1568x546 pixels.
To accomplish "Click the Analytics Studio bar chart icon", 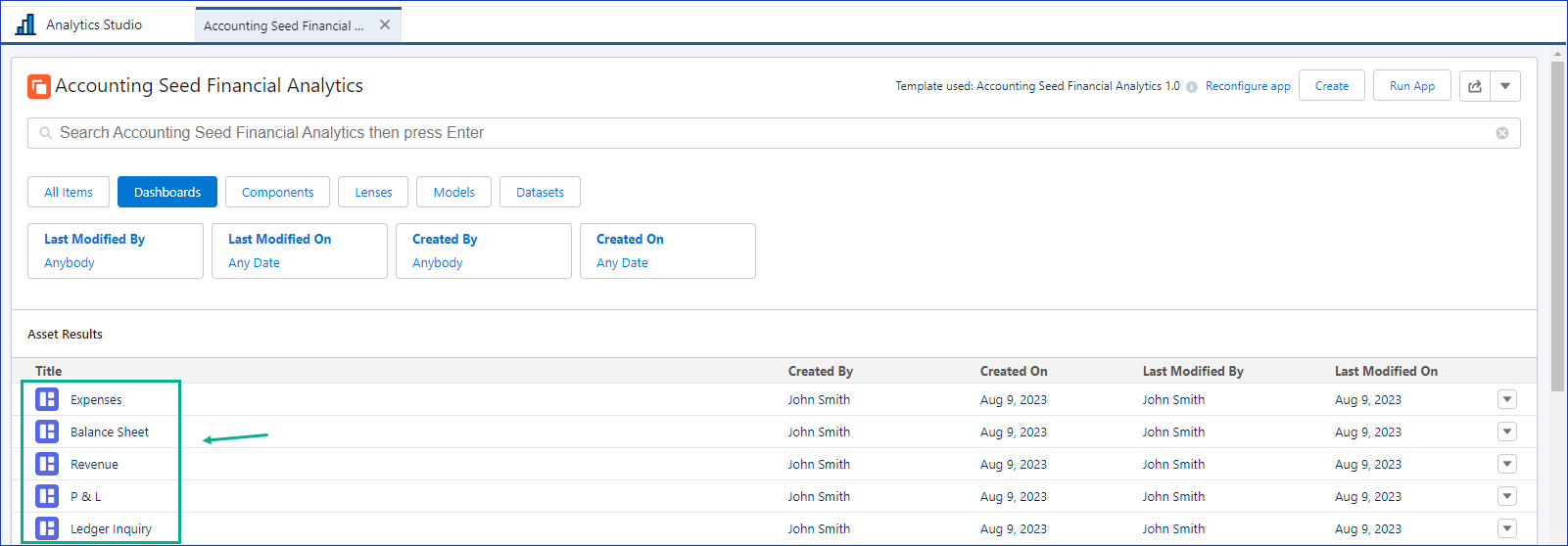I will click(x=25, y=24).
